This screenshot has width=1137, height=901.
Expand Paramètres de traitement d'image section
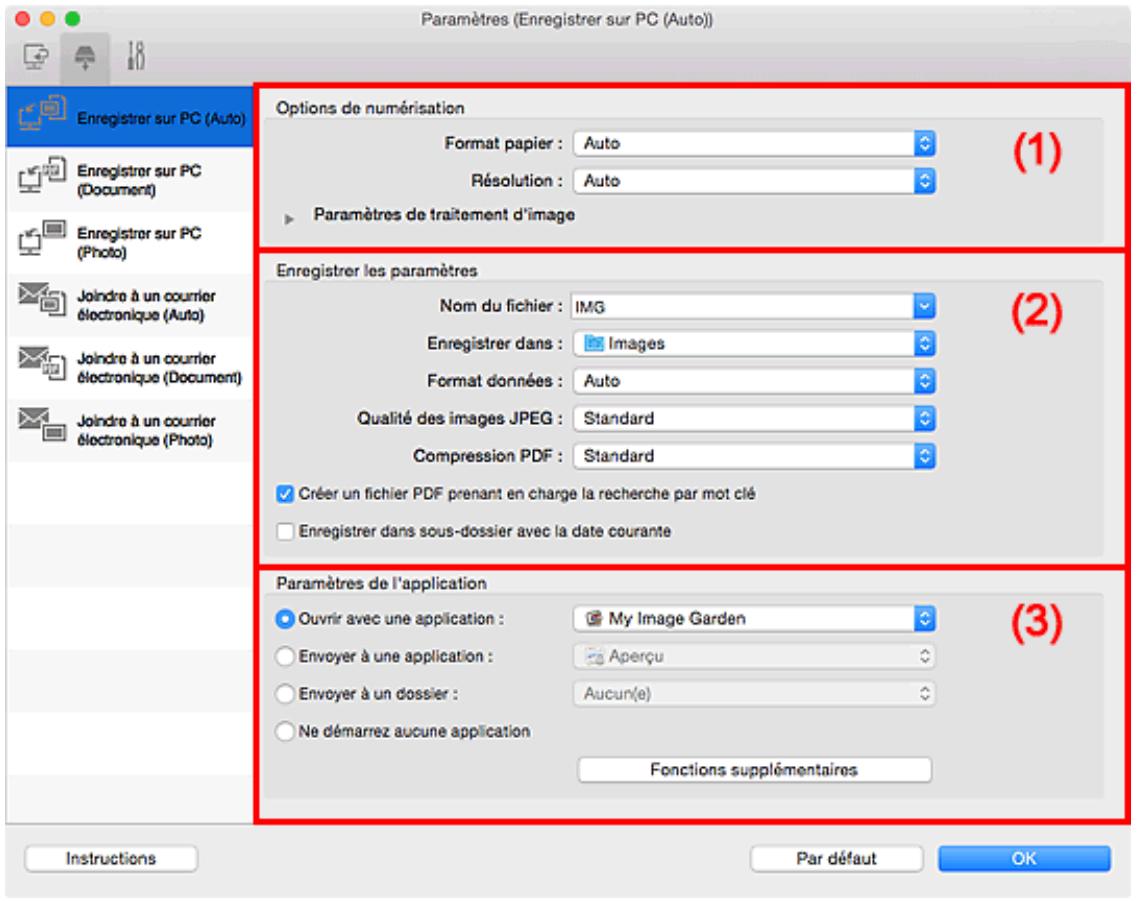coord(289,218)
